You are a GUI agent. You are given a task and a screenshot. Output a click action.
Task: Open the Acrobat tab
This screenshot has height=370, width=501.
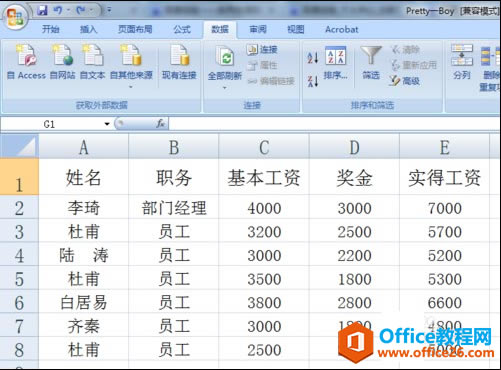pos(342,30)
